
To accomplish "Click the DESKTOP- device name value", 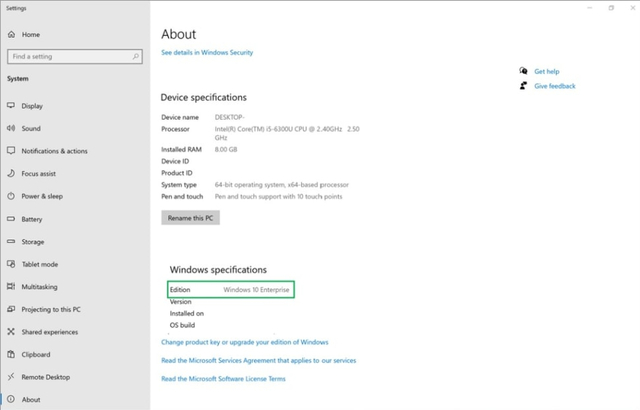I will [229, 117].
